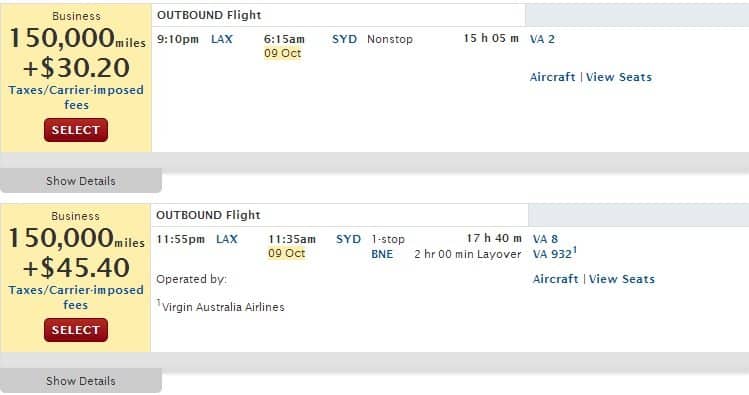
Task: Click the second OUTBOUND Flight header
Action: click(x=208, y=215)
